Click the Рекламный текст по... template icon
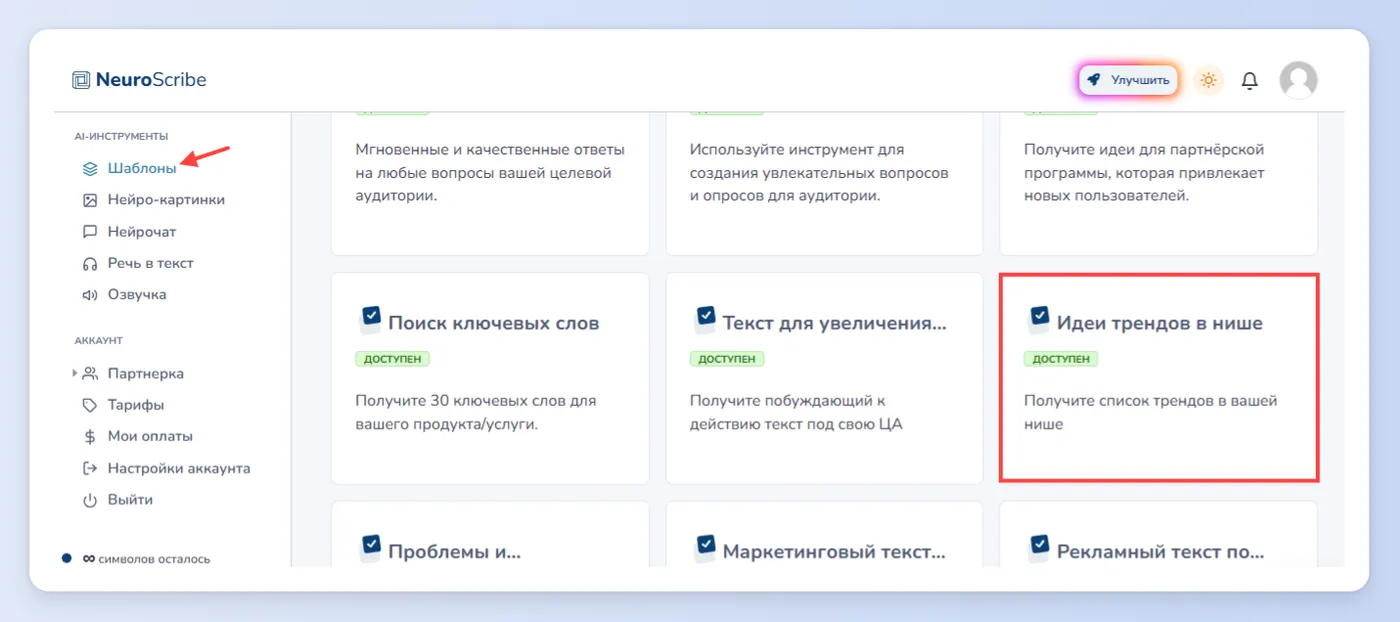 1039,547
